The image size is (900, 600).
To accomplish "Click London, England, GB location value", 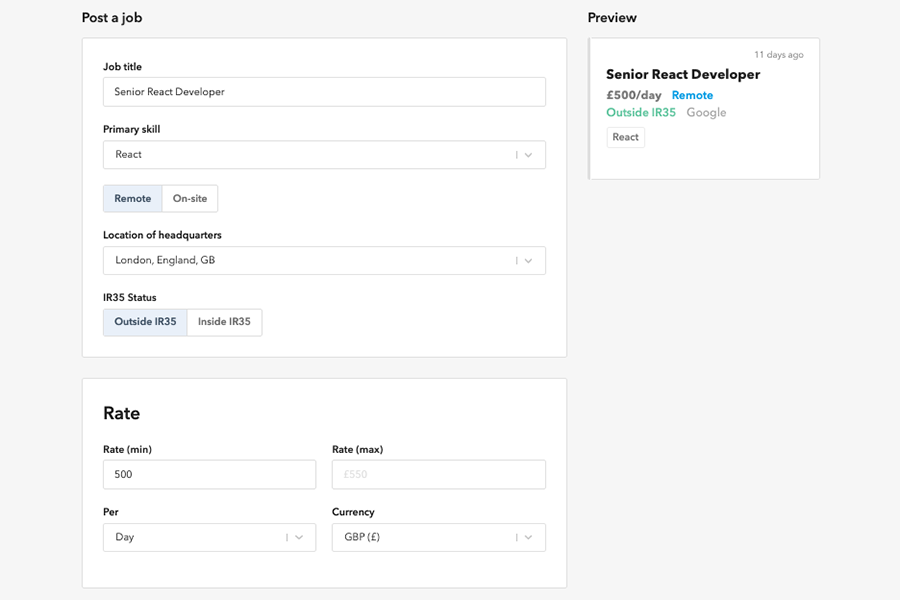I will click(x=165, y=261).
